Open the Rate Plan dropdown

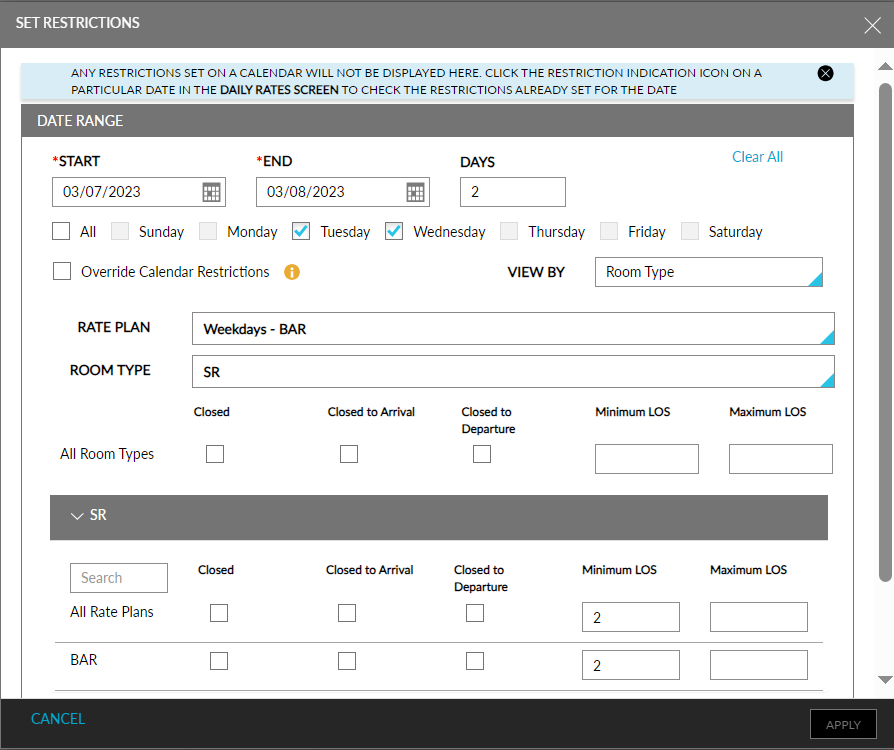pos(513,329)
